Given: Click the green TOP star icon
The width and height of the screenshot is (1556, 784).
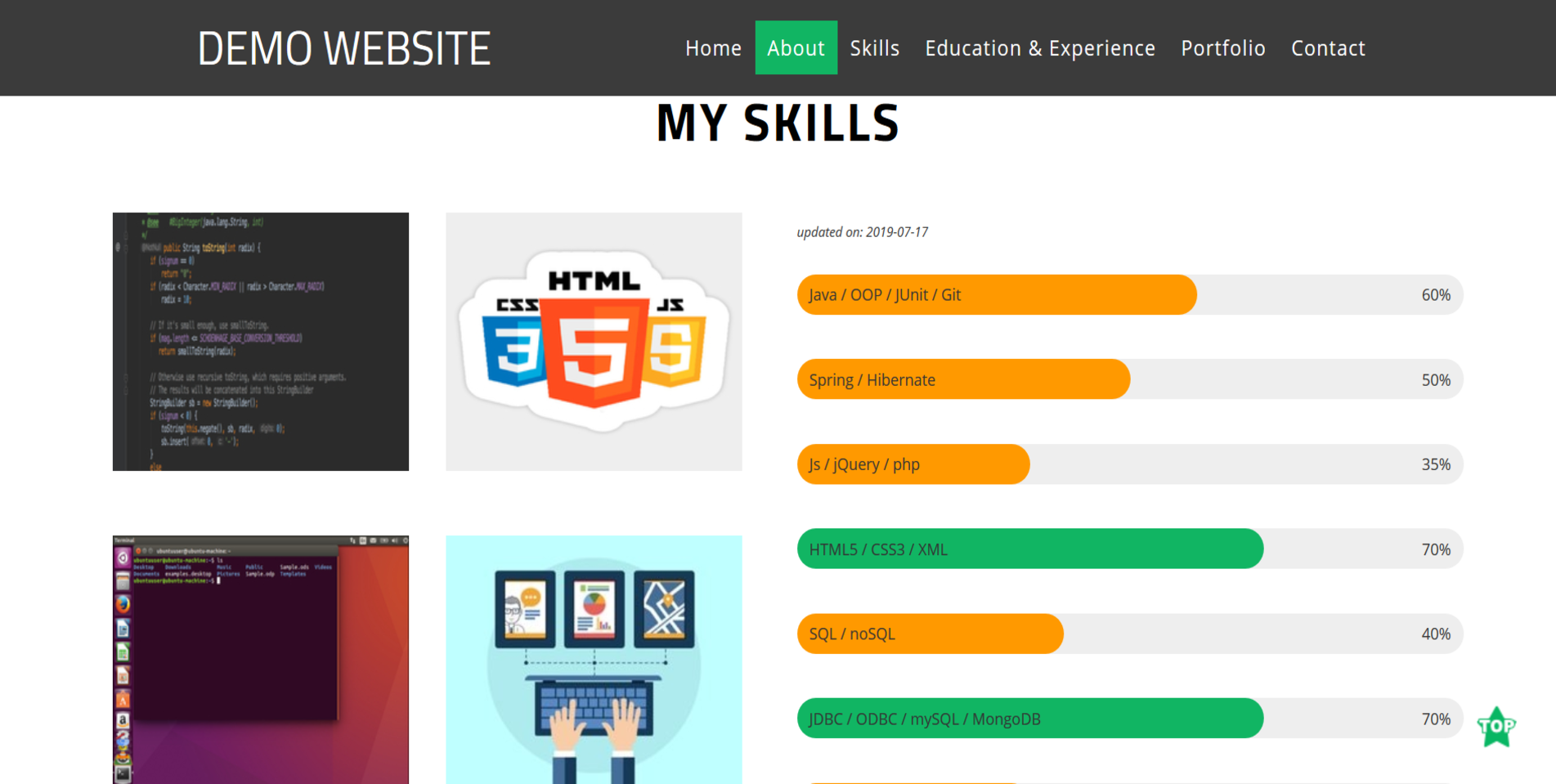Looking at the screenshot, I should click(x=1496, y=727).
